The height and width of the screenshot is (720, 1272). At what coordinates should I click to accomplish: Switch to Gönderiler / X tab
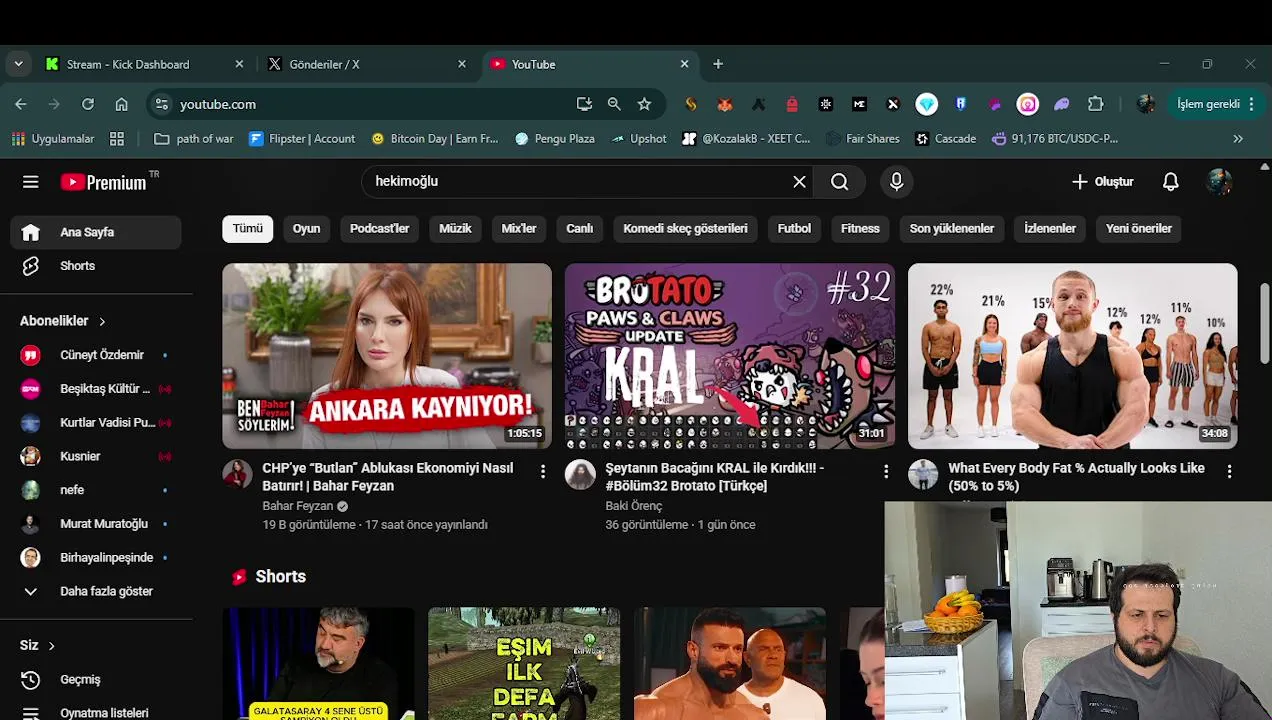coord(367,64)
